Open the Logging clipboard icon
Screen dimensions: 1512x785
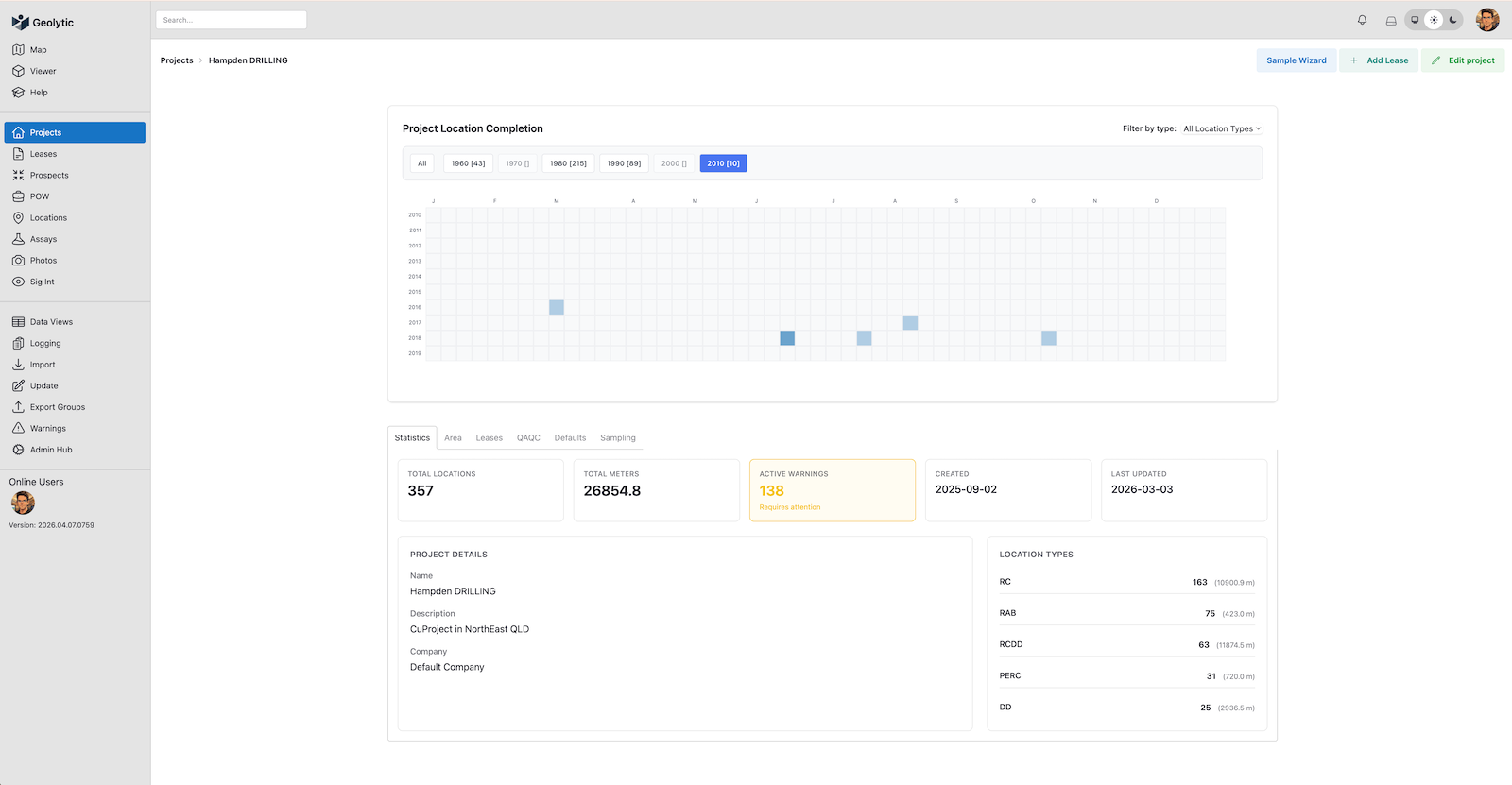click(18, 343)
